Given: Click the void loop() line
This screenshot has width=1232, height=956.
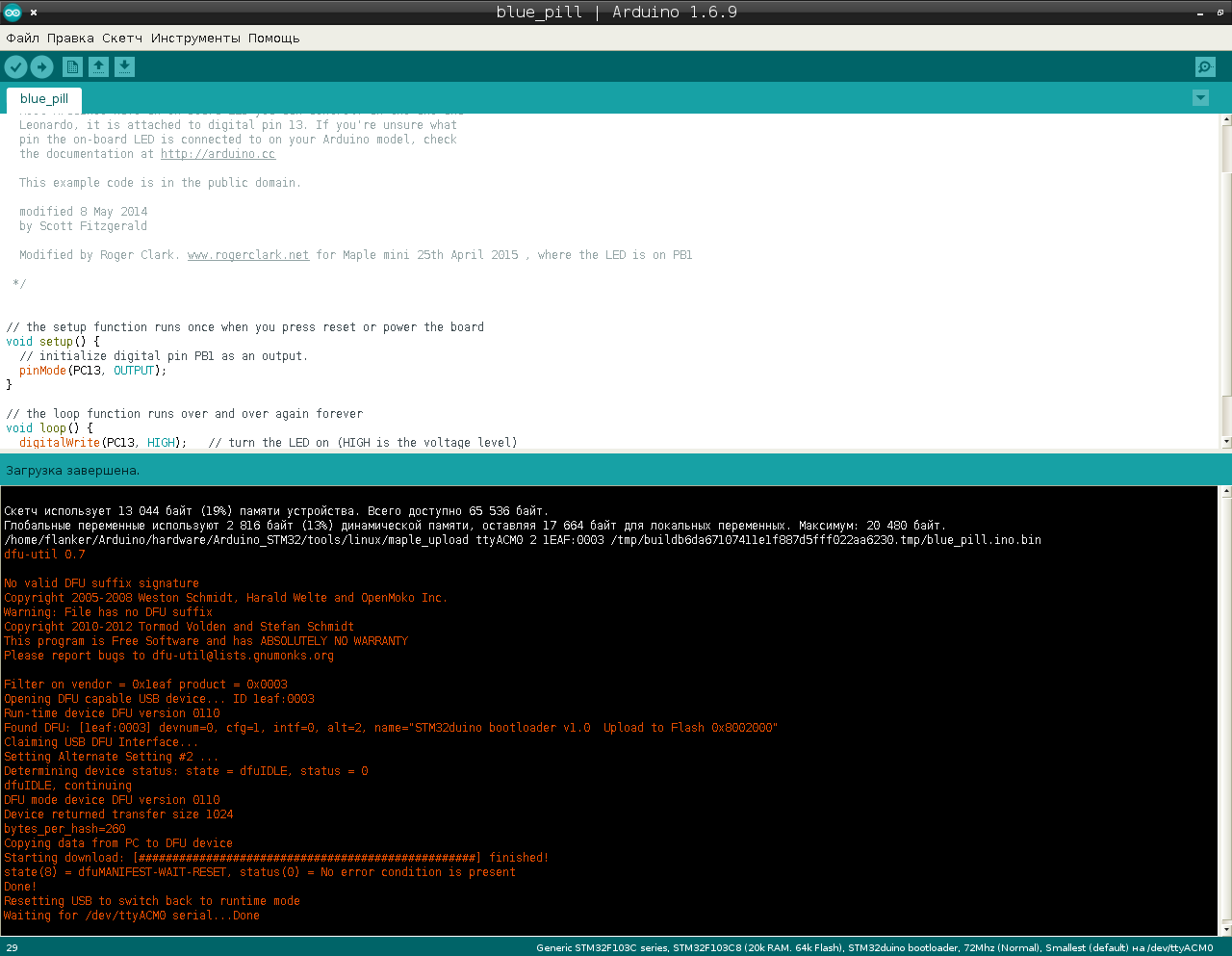Looking at the screenshot, I should pyautogui.click(x=49, y=428).
